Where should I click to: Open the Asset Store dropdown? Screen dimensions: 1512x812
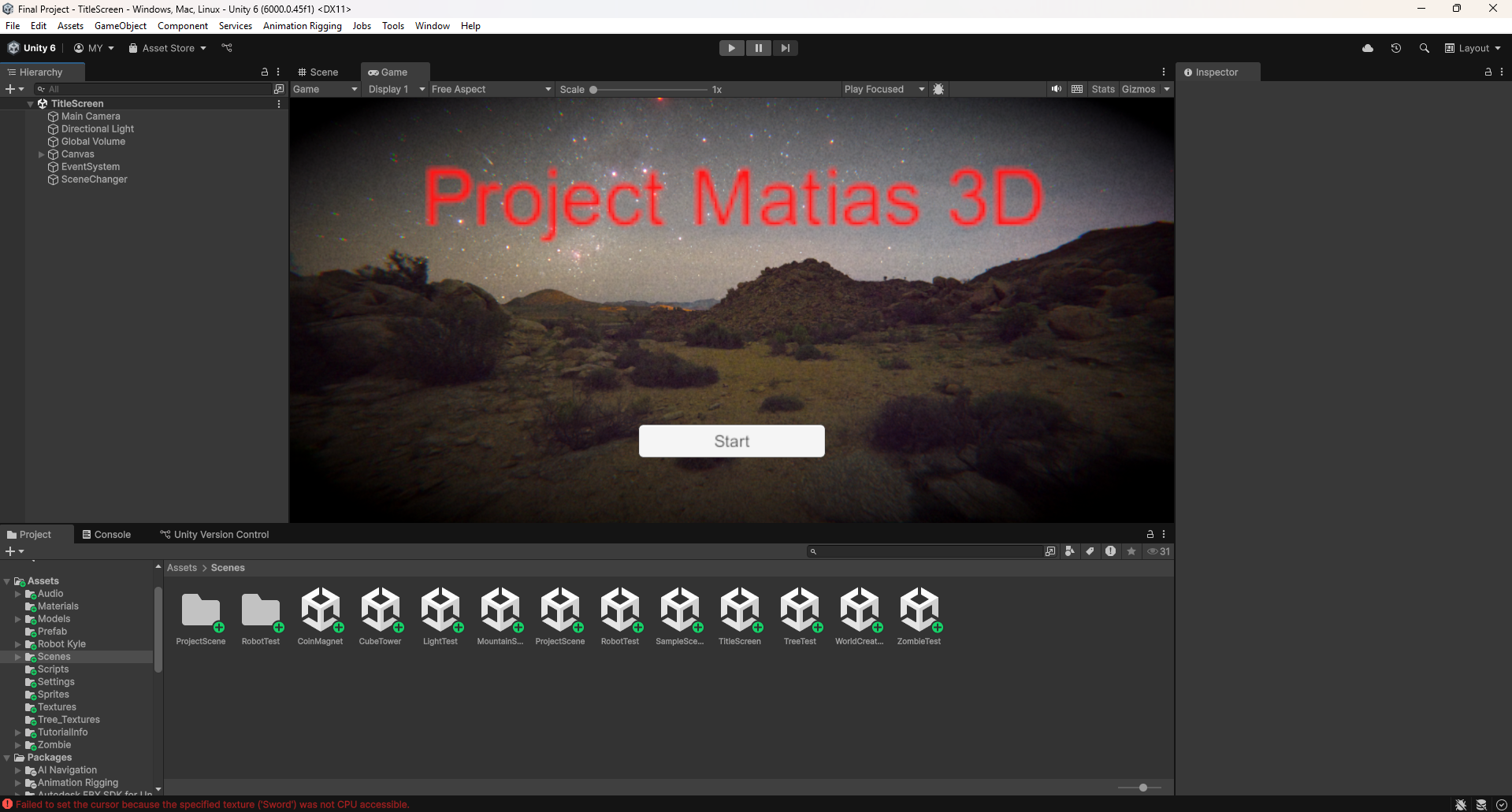pyautogui.click(x=168, y=48)
